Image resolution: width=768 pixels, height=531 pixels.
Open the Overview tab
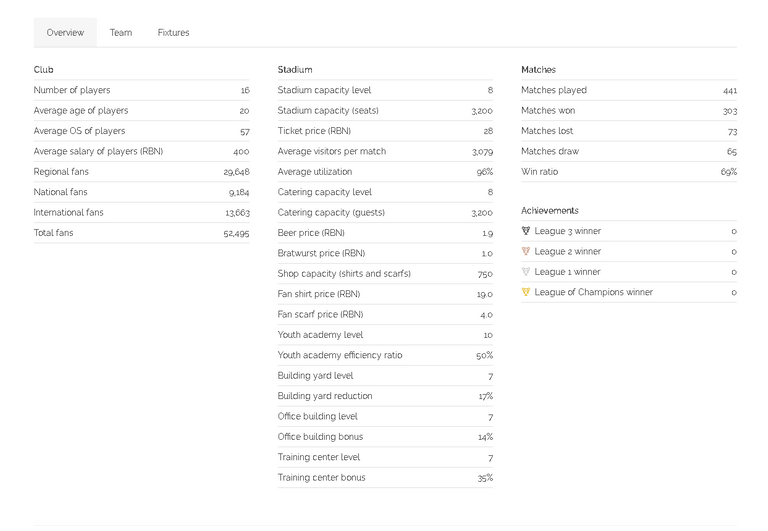65,32
